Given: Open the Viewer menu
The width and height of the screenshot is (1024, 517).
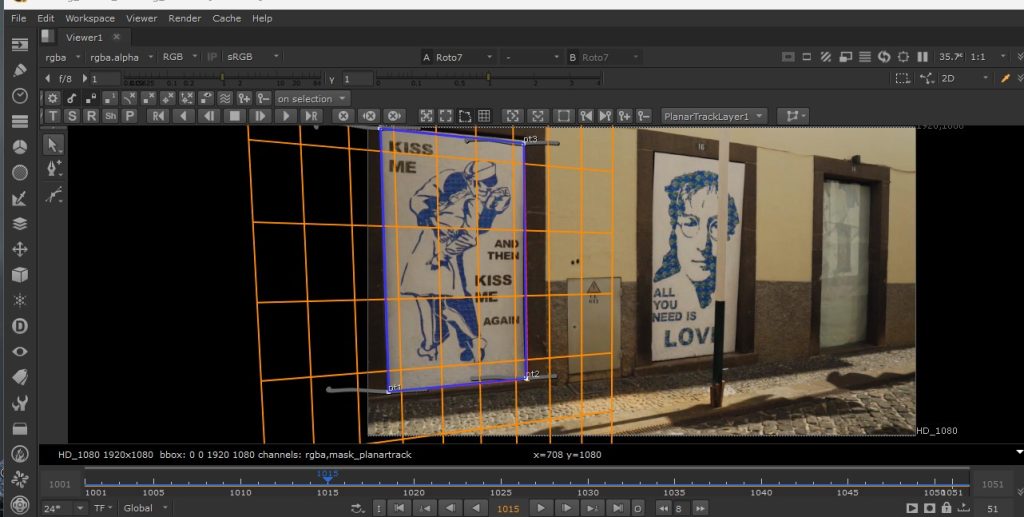Looking at the screenshot, I should (x=142, y=18).
